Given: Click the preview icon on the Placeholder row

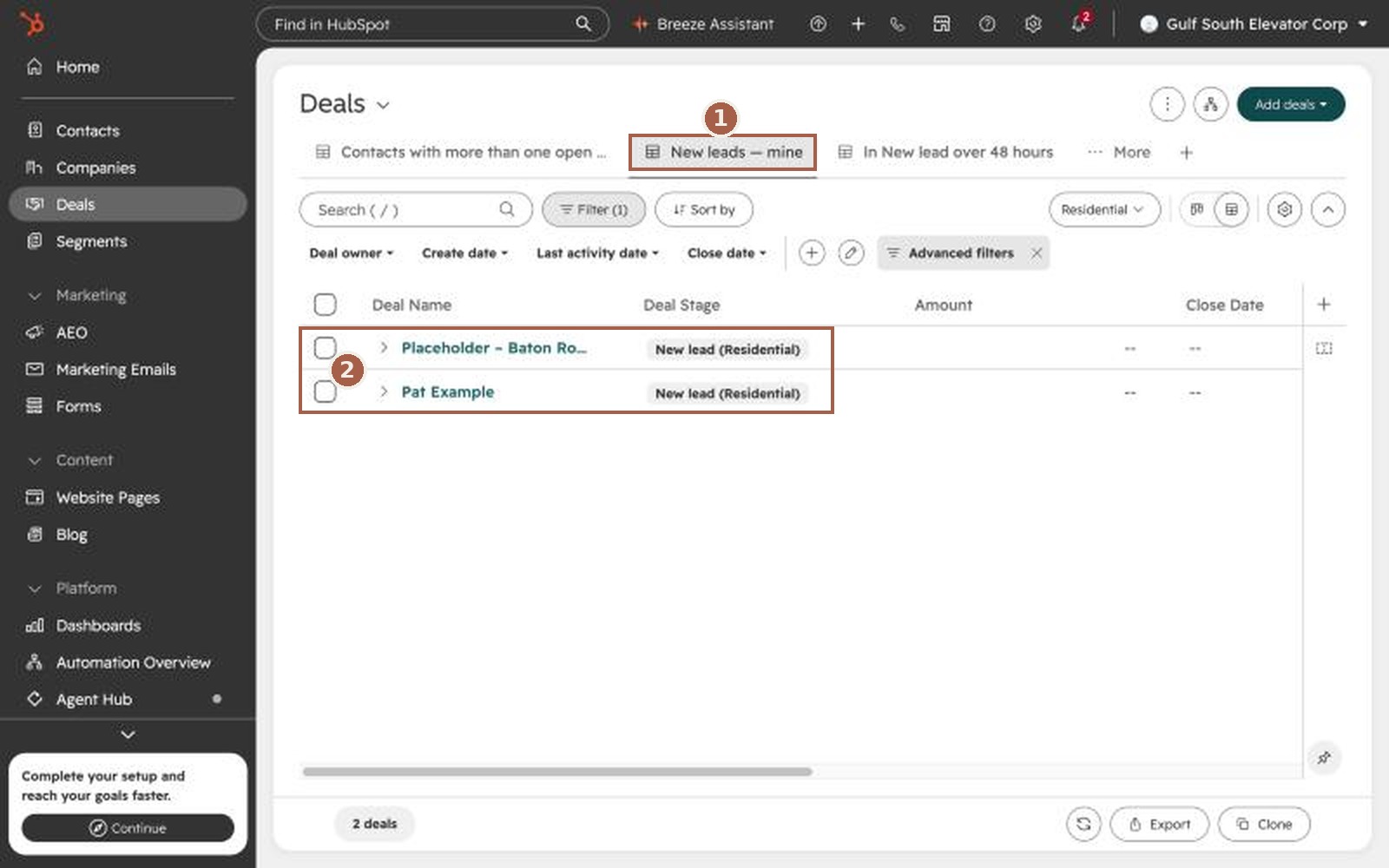Looking at the screenshot, I should click(1323, 348).
